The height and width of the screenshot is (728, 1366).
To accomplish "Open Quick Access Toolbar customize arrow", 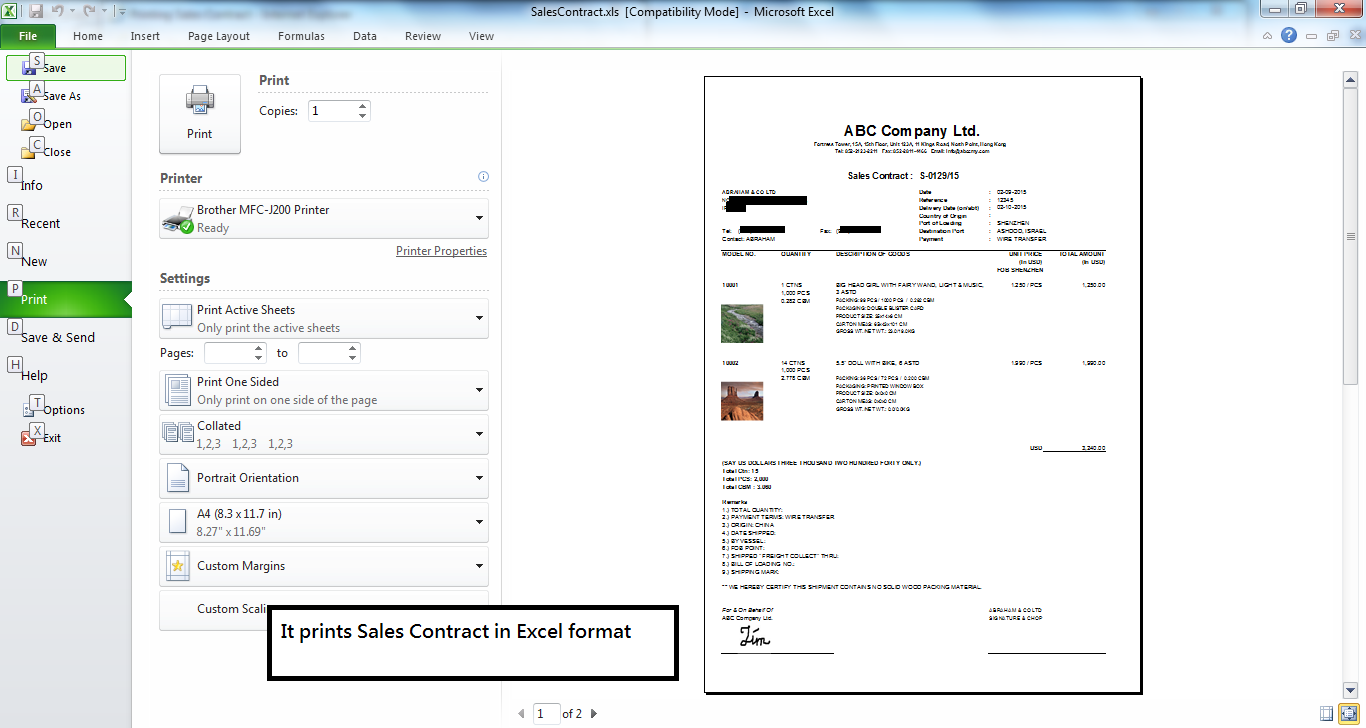I will [121, 12].
